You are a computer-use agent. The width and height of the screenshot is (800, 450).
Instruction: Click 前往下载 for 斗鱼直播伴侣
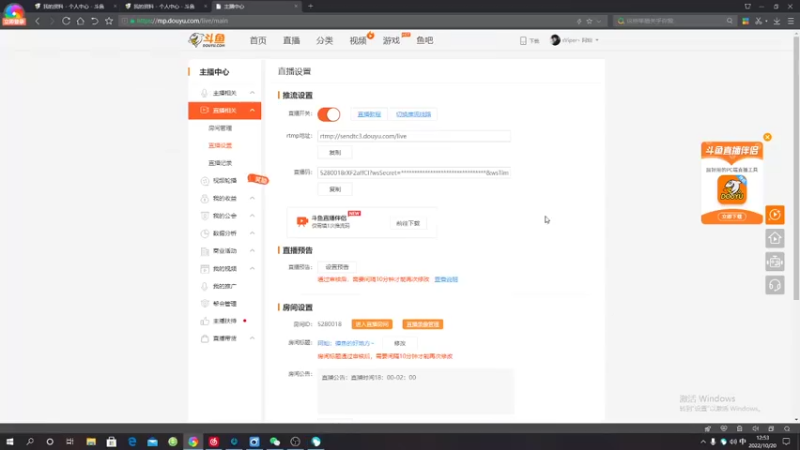(408, 223)
